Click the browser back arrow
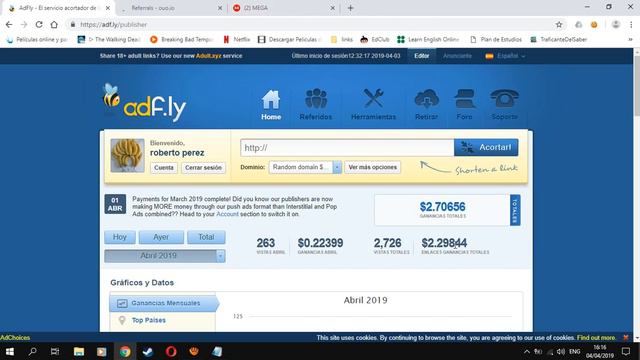Image resolution: width=640 pixels, height=360 pixels. 9,24
